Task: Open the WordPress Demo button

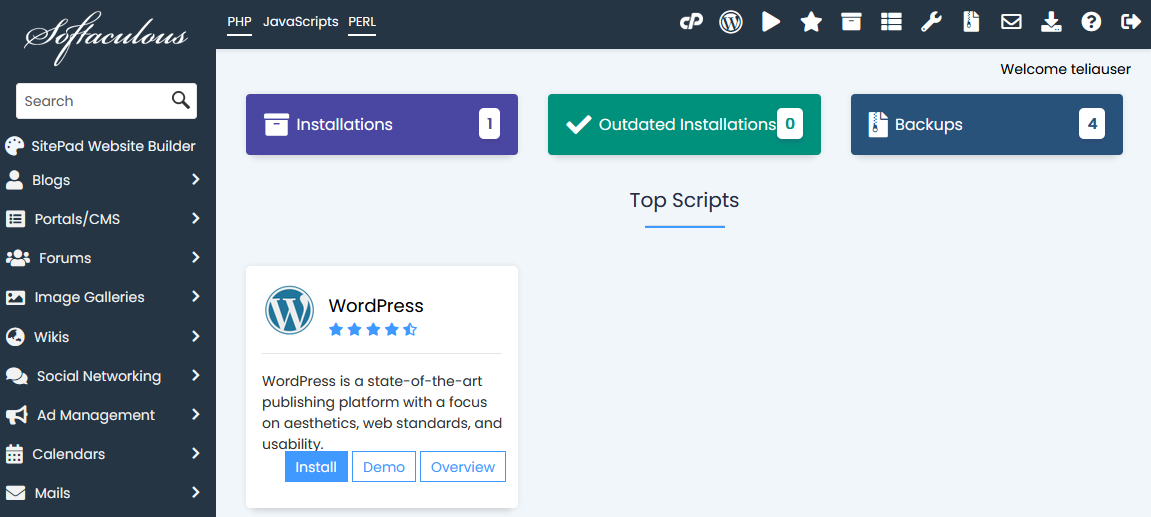Action: coord(384,467)
